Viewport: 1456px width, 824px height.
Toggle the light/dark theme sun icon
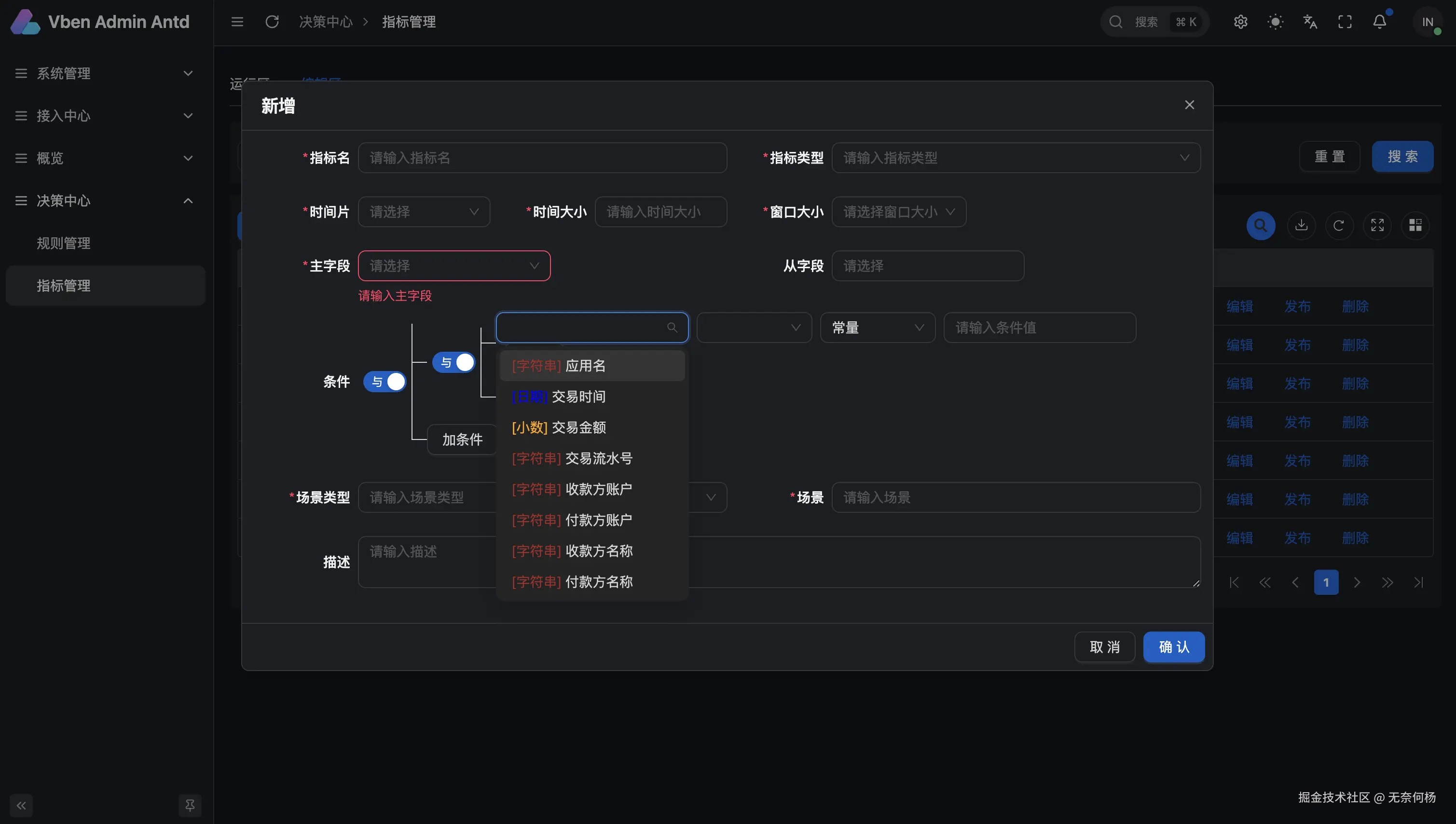[1275, 22]
